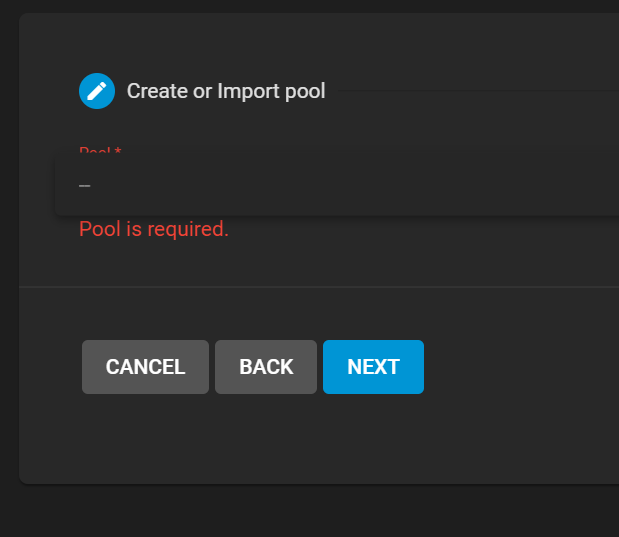Click the 'Create or Import pool' title text

click(x=226, y=91)
